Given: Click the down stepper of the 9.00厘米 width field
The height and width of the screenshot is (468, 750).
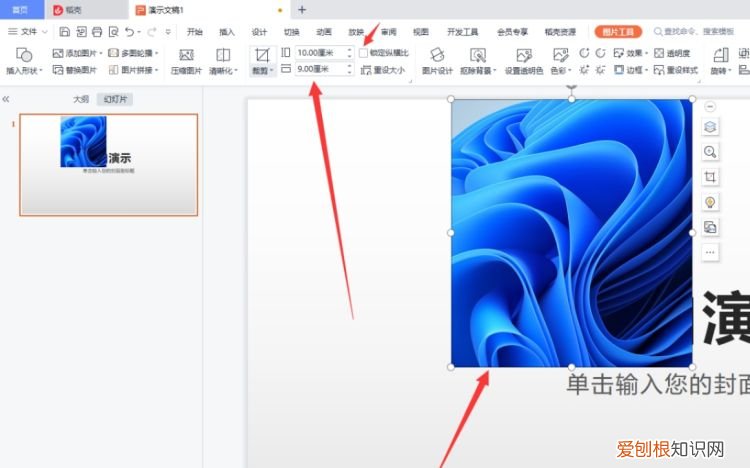Looking at the screenshot, I should click(350, 72).
